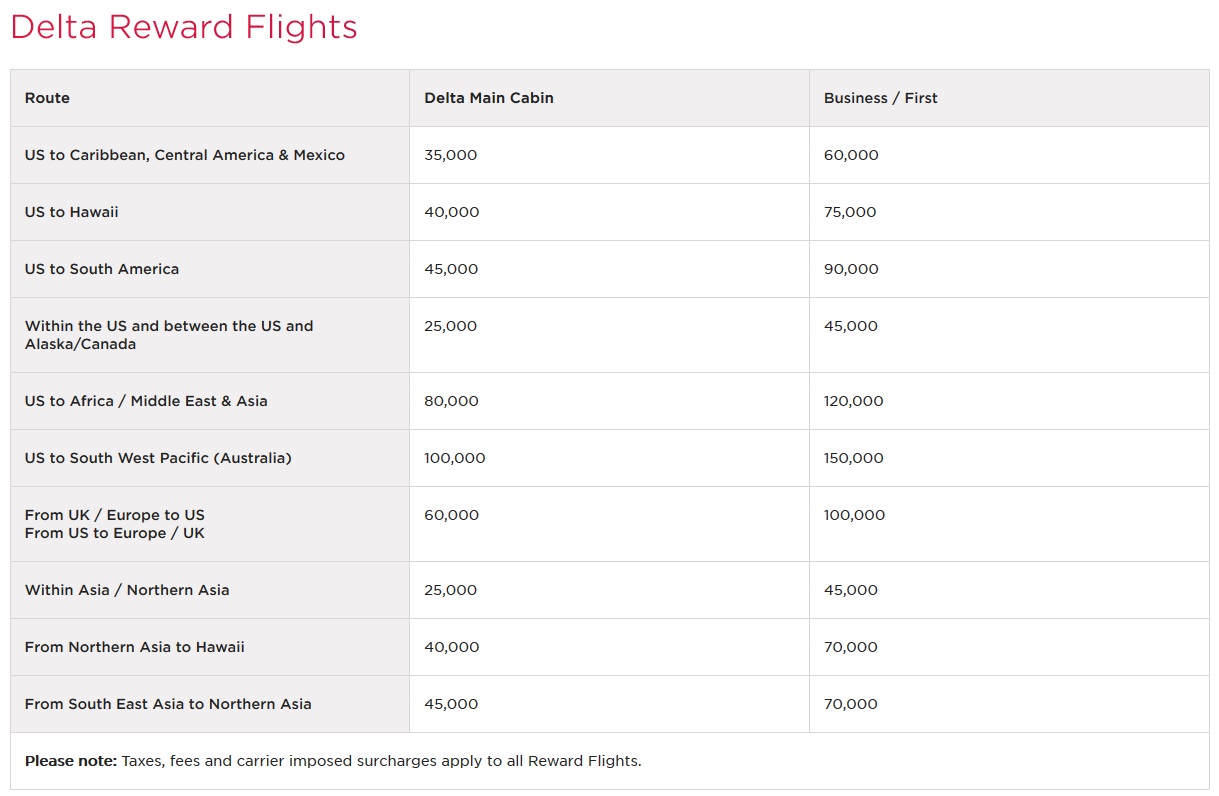Click the US to Hawaii route cell
Viewport: 1219px width, 796px height.
pos(72,212)
